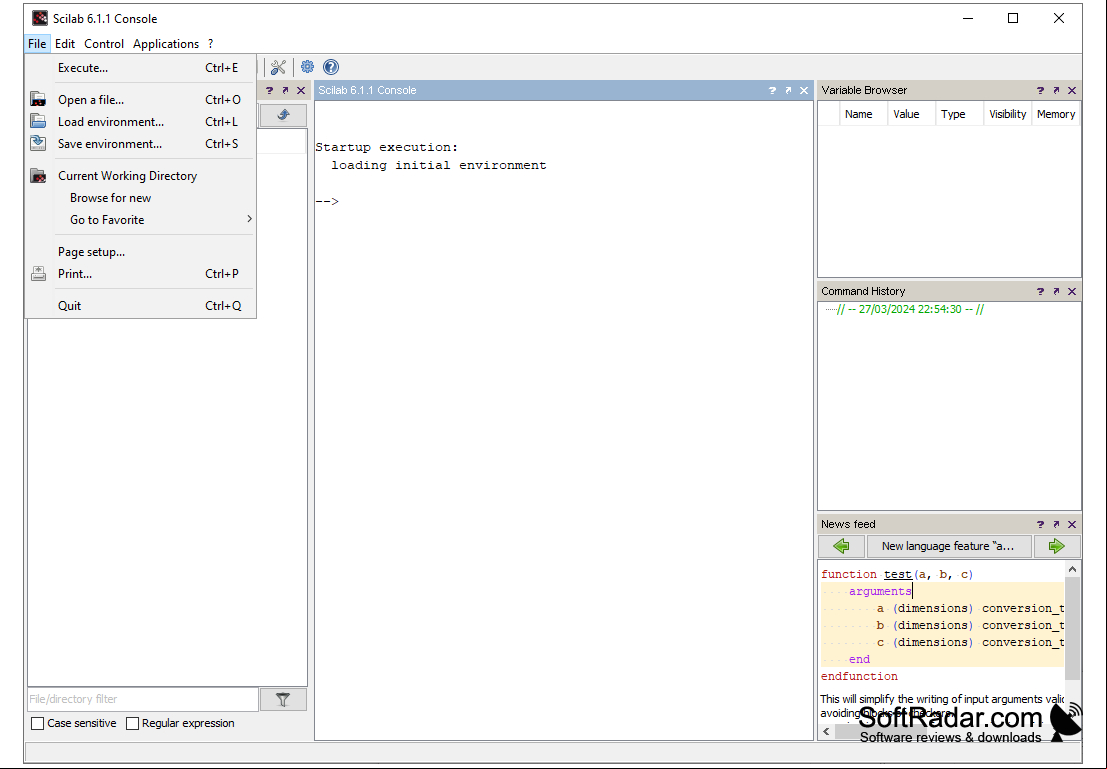The width and height of the screenshot is (1107, 769).
Task: Click the News feed horizontal scroll left arrow
Action: pyautogui.click(x=827, y=732)
